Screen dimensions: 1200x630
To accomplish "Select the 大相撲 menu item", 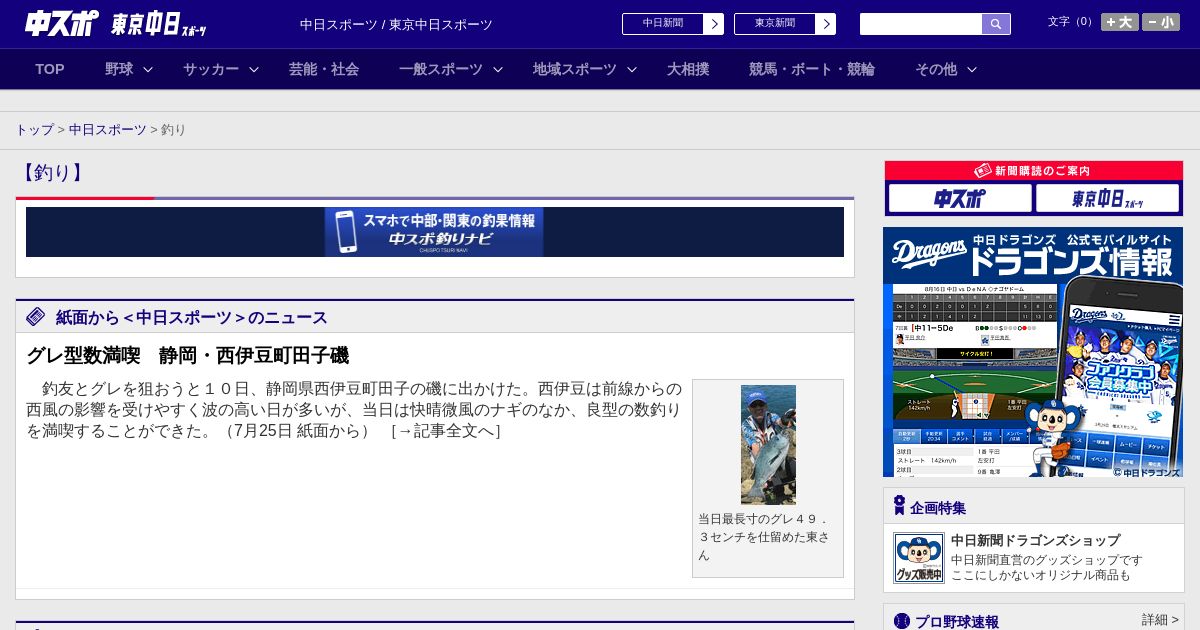I will (688, 69).
